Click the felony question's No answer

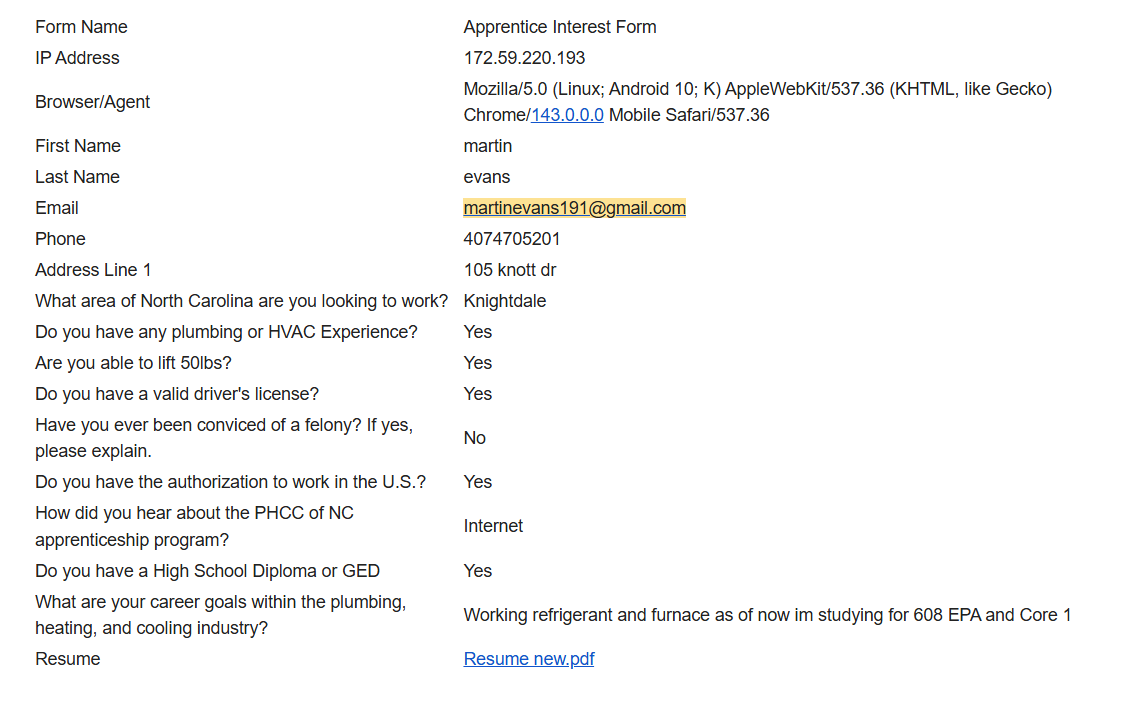pyautogui.click(x=475, y=437)
